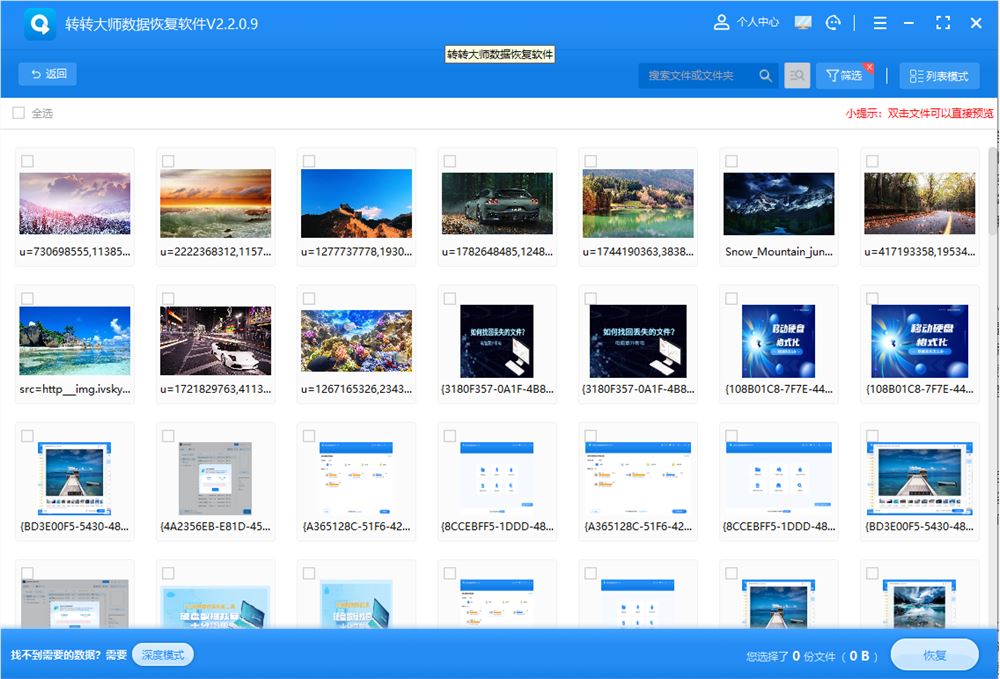
Task: Check the box for Snow_Mountain image
Action: click(x=732, y=161)
